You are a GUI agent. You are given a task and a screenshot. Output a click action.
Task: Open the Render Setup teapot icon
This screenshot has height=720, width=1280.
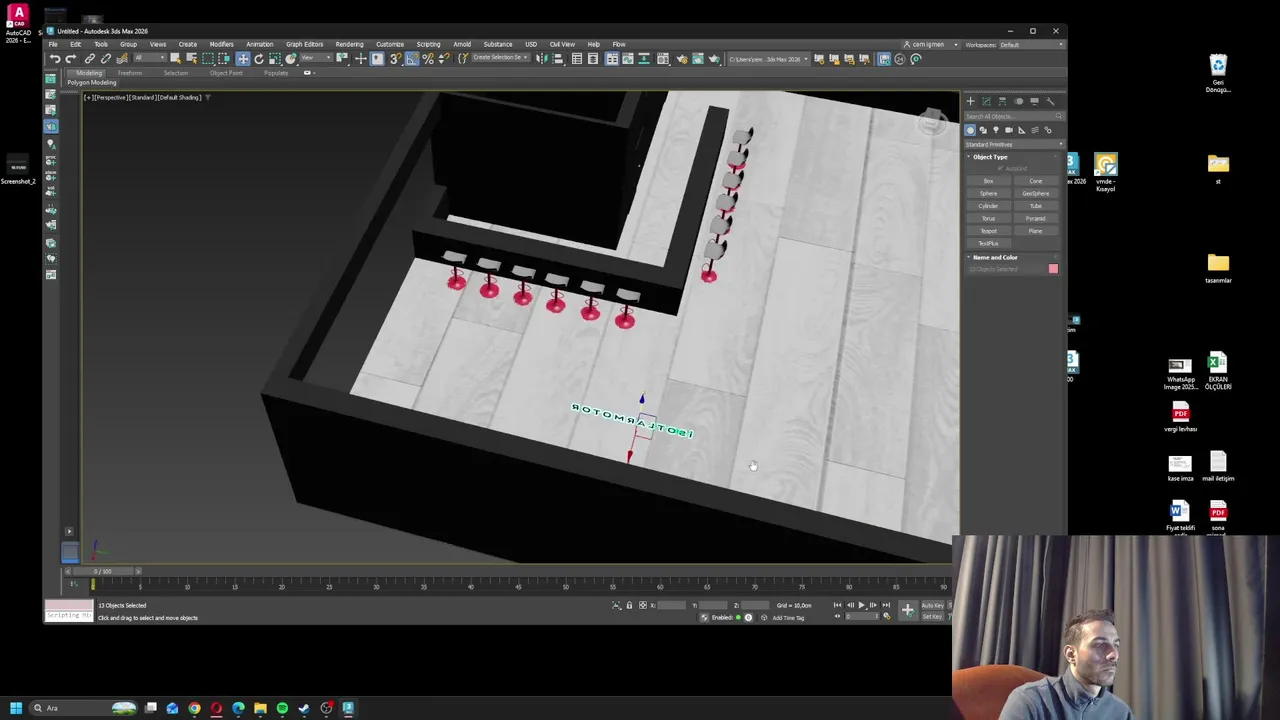point(682,58)
